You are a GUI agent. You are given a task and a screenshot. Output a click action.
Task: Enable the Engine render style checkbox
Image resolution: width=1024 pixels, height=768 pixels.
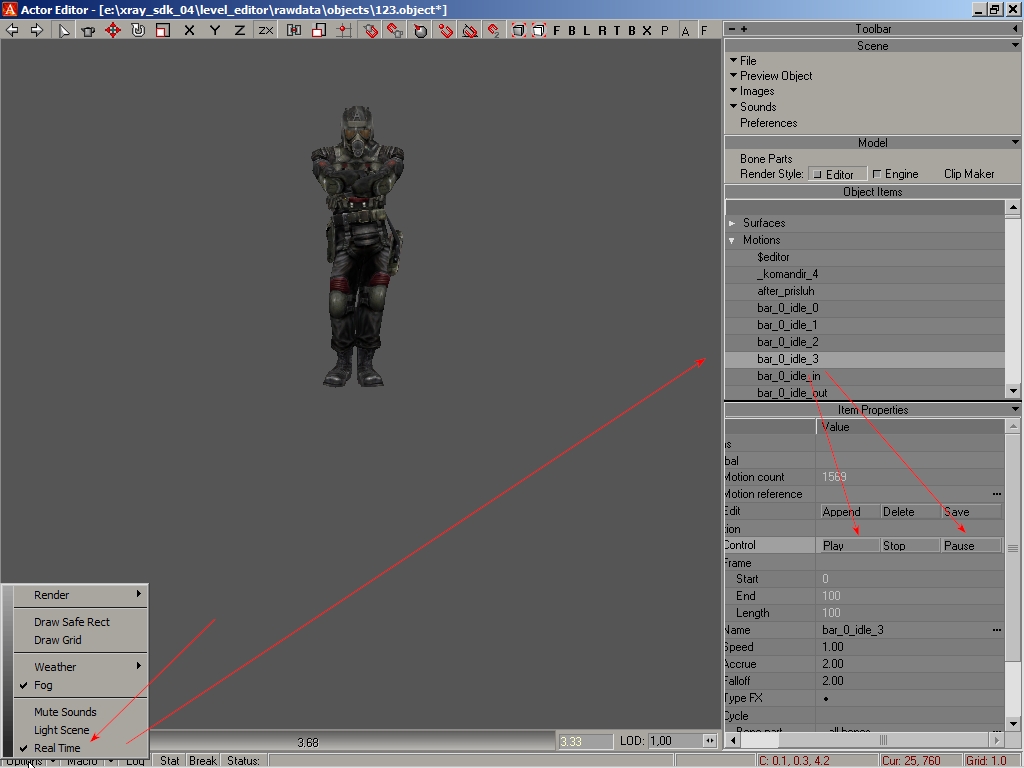coord(876,174)
